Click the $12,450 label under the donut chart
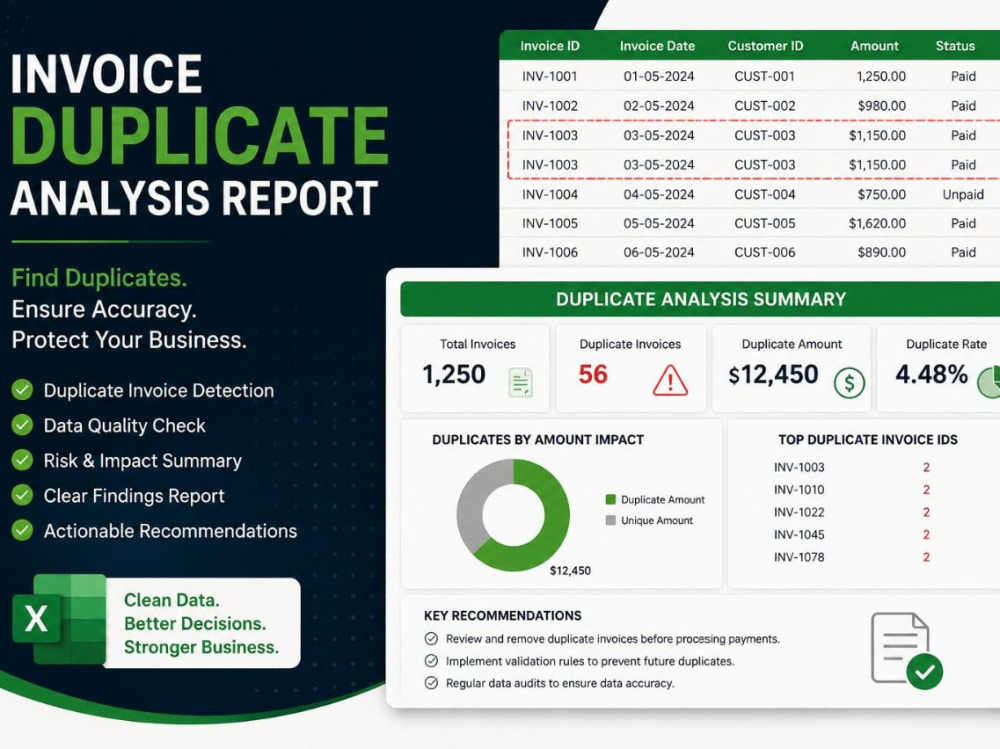This screenshot has width=1000, height=749. tap(570, 570)
